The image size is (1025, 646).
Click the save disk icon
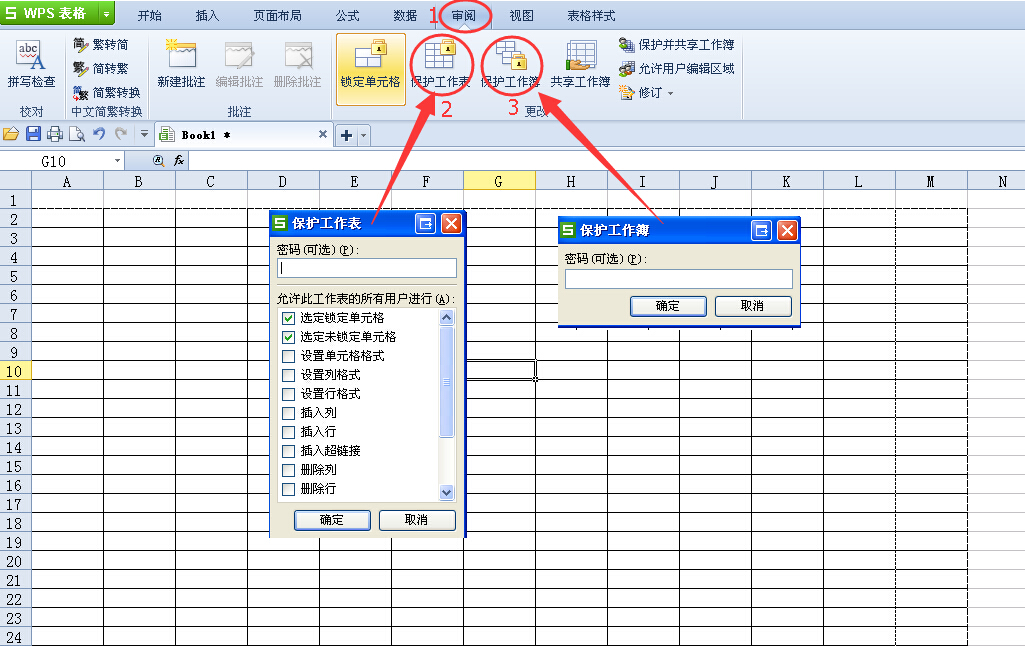(33, 134)
